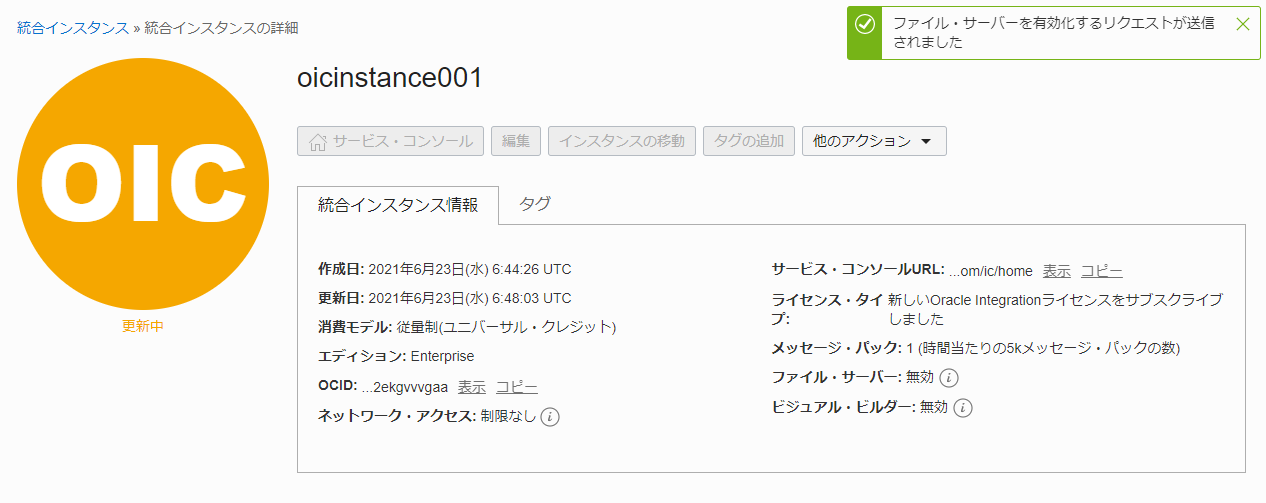Click the タグの追加 button

(x=749, y=141)
